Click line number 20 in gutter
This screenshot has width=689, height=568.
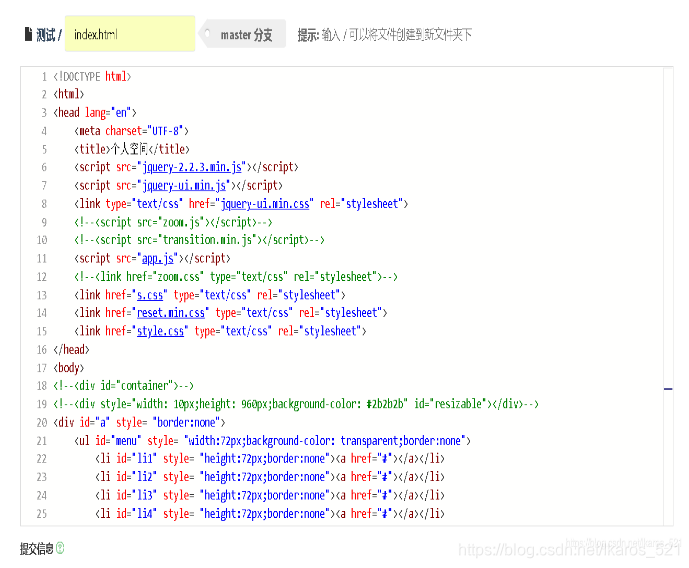click(x=42, y=423)
